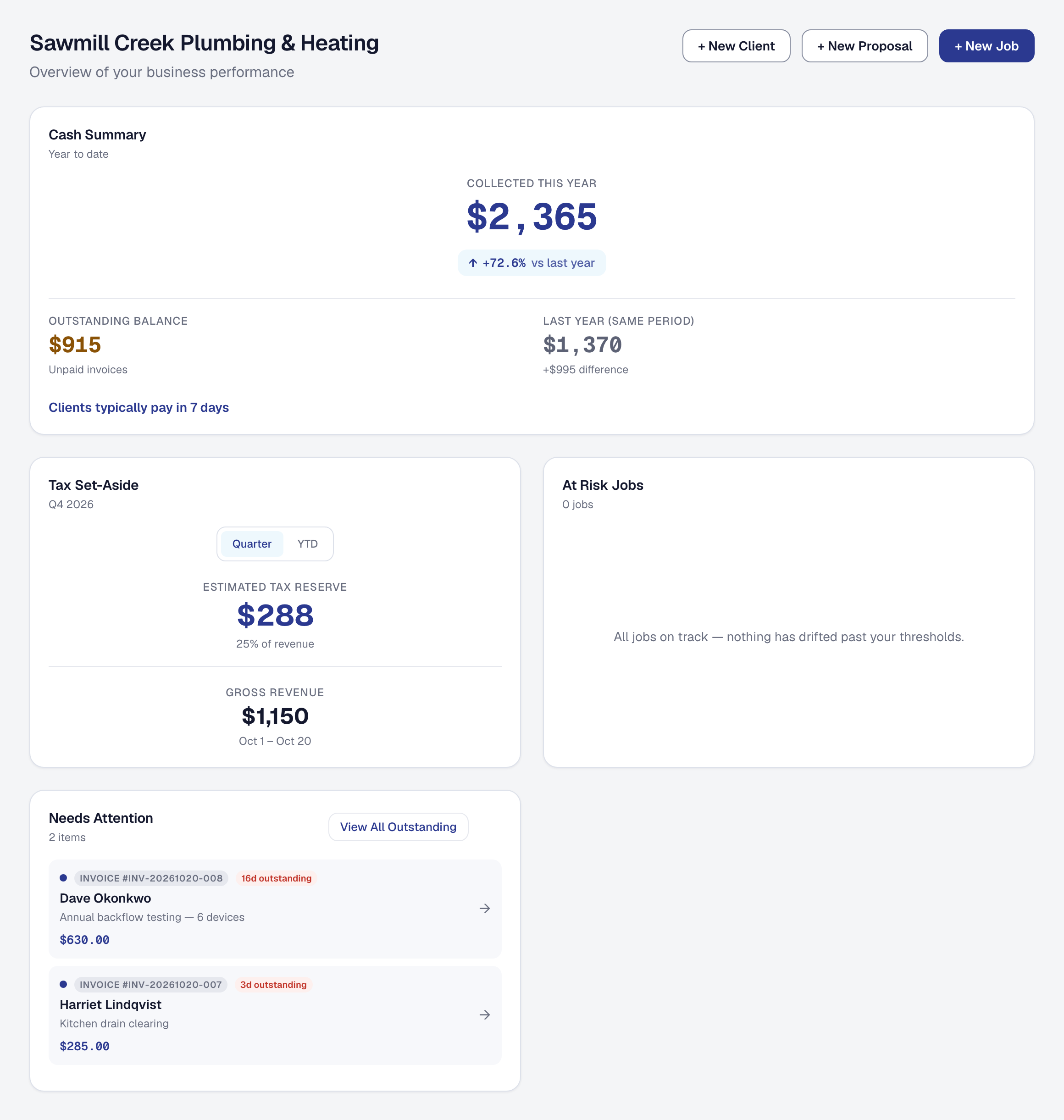1064x1120 pixels.
Task: Select the Quarter tab in Tax Set-Aside
Action: 252,544
